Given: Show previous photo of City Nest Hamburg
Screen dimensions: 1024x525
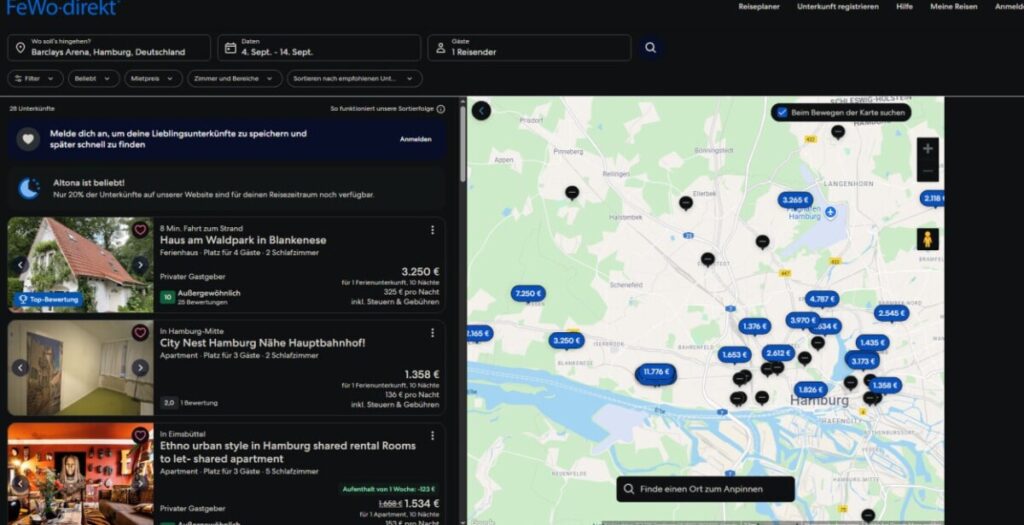Looking at the screenshot, I should (x=20, y=368).
